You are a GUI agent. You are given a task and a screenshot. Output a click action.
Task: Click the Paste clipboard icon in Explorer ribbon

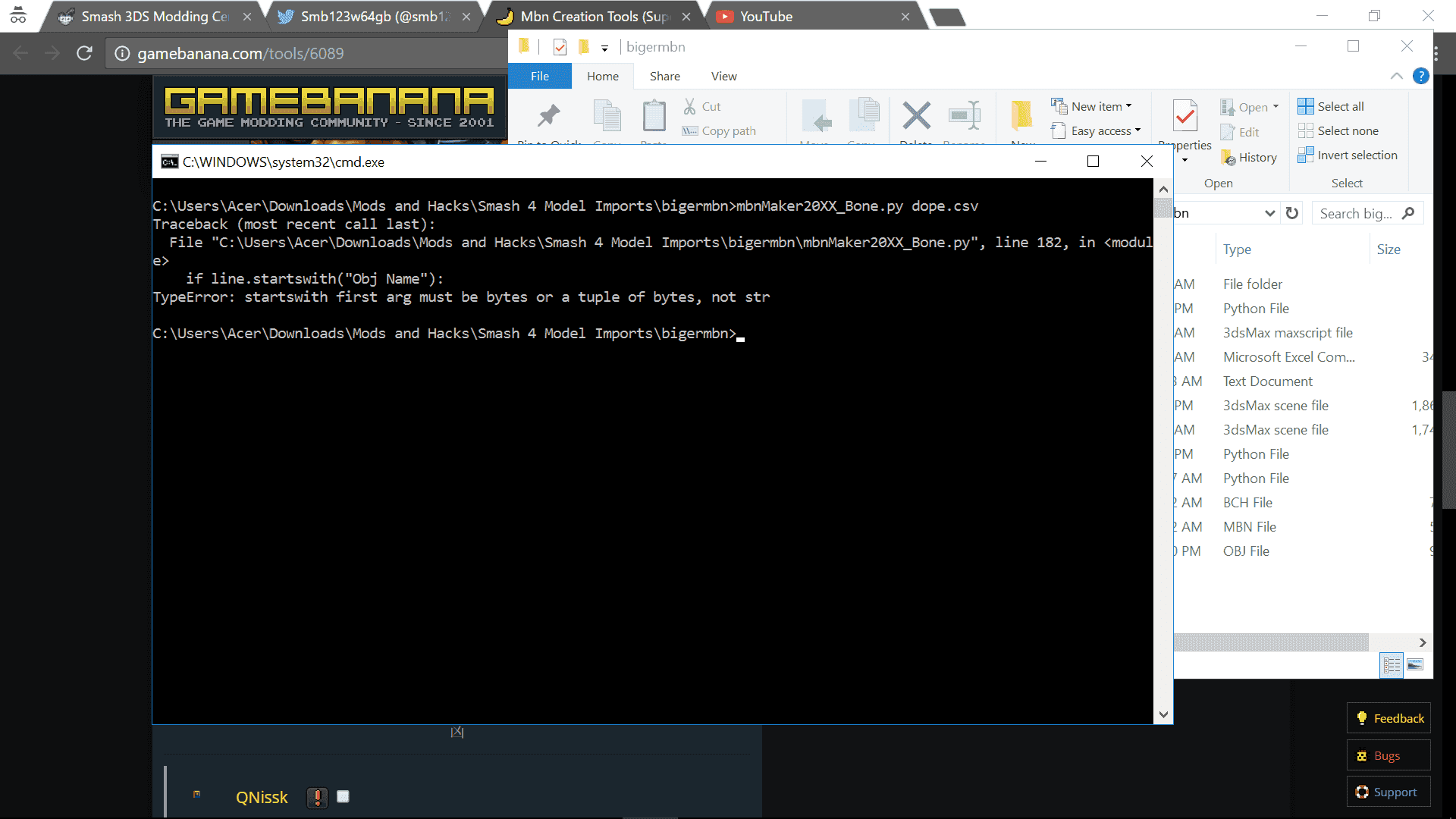pyautogui.click(x=654, y=116)
